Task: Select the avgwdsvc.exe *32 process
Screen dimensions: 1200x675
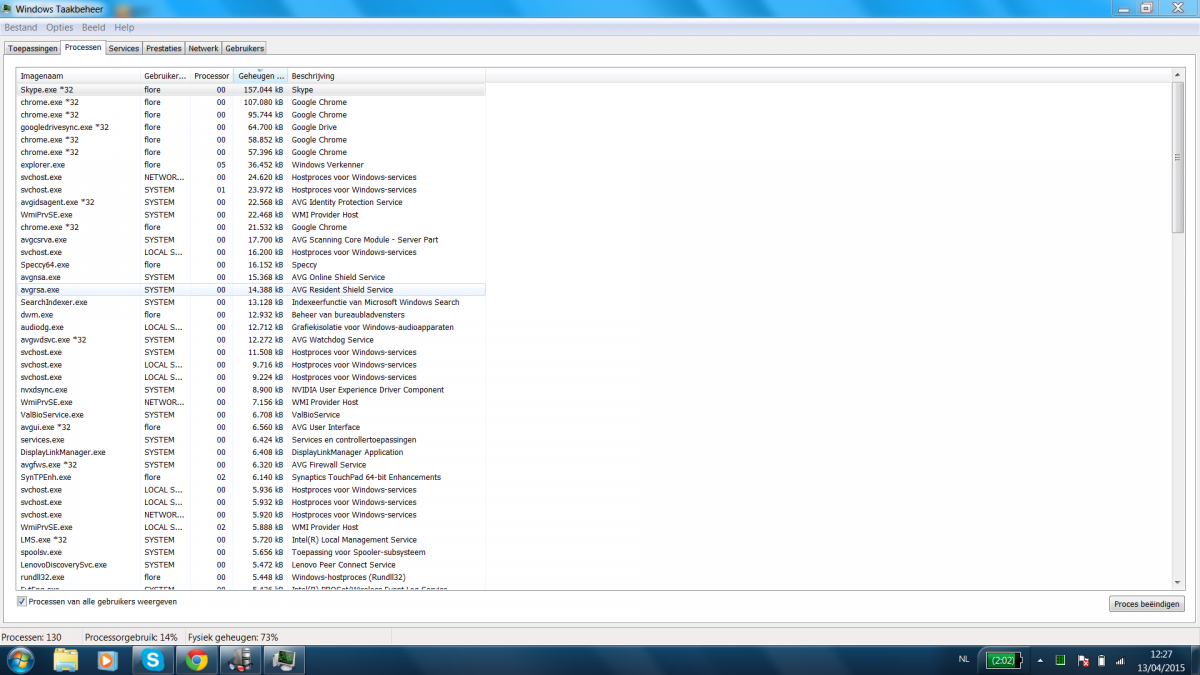Action: [x=251, y=340]
